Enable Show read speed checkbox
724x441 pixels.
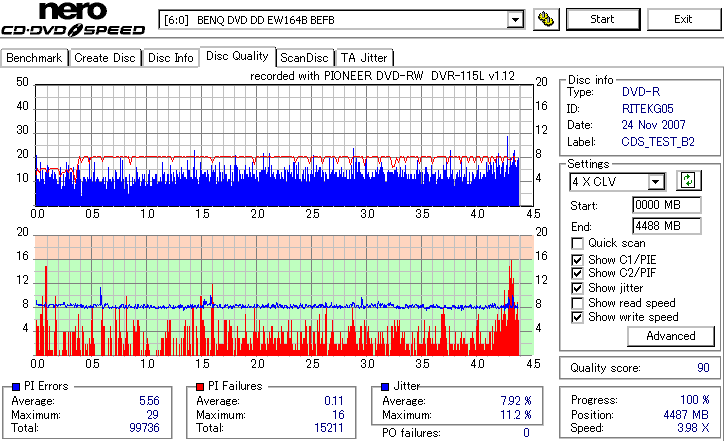coord(577,303)
